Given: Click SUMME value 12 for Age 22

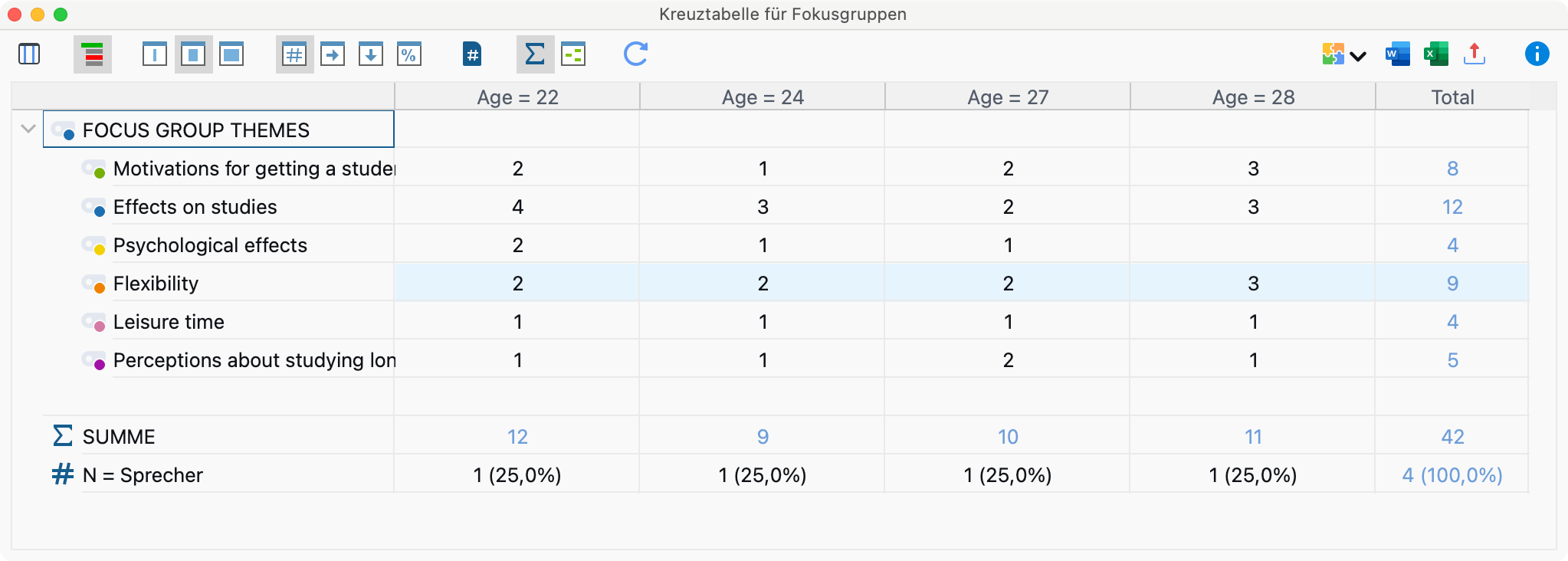Looking at the screenshot, I should pyautogui.click(x=517, y=437).
